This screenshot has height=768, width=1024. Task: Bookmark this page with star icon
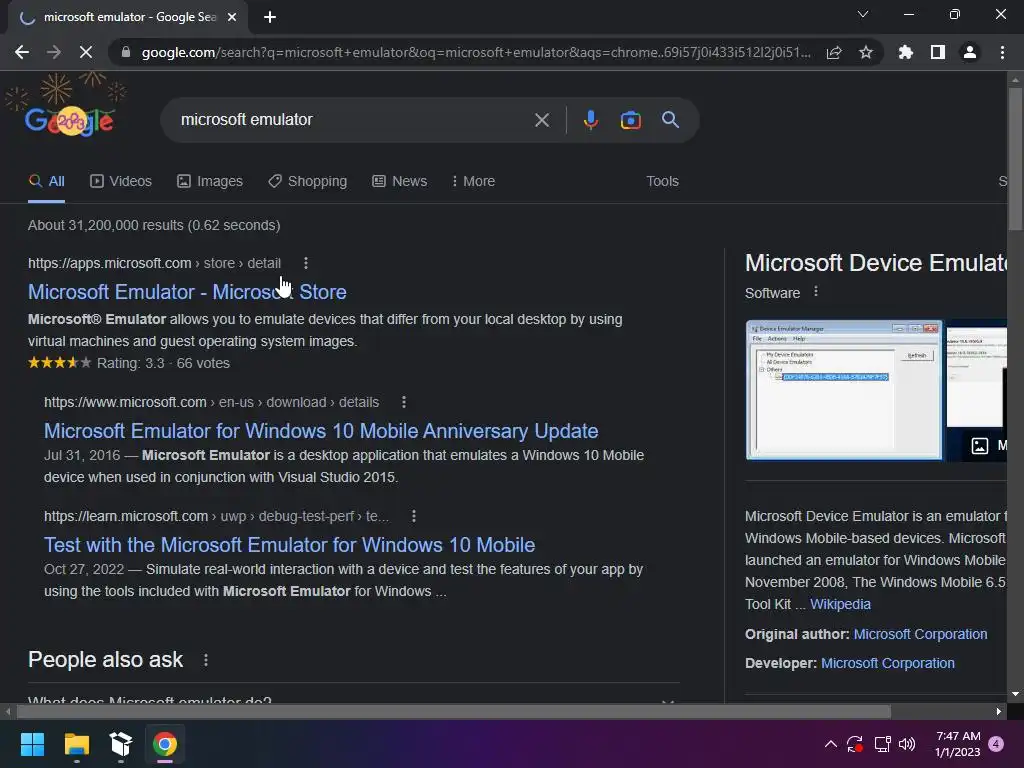[x=866, y=52]
